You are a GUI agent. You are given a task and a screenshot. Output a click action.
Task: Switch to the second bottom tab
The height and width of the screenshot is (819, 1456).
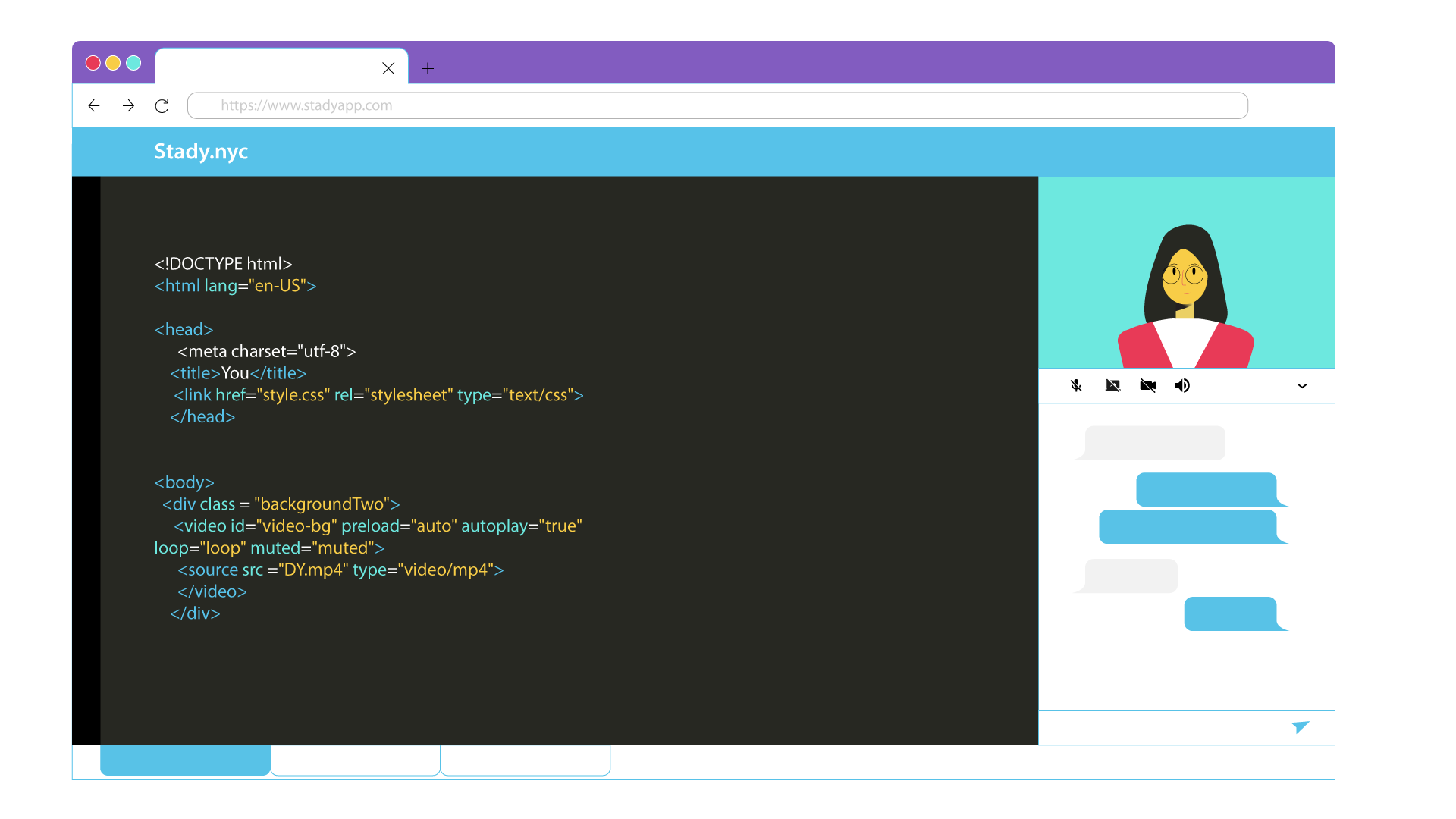355,760
